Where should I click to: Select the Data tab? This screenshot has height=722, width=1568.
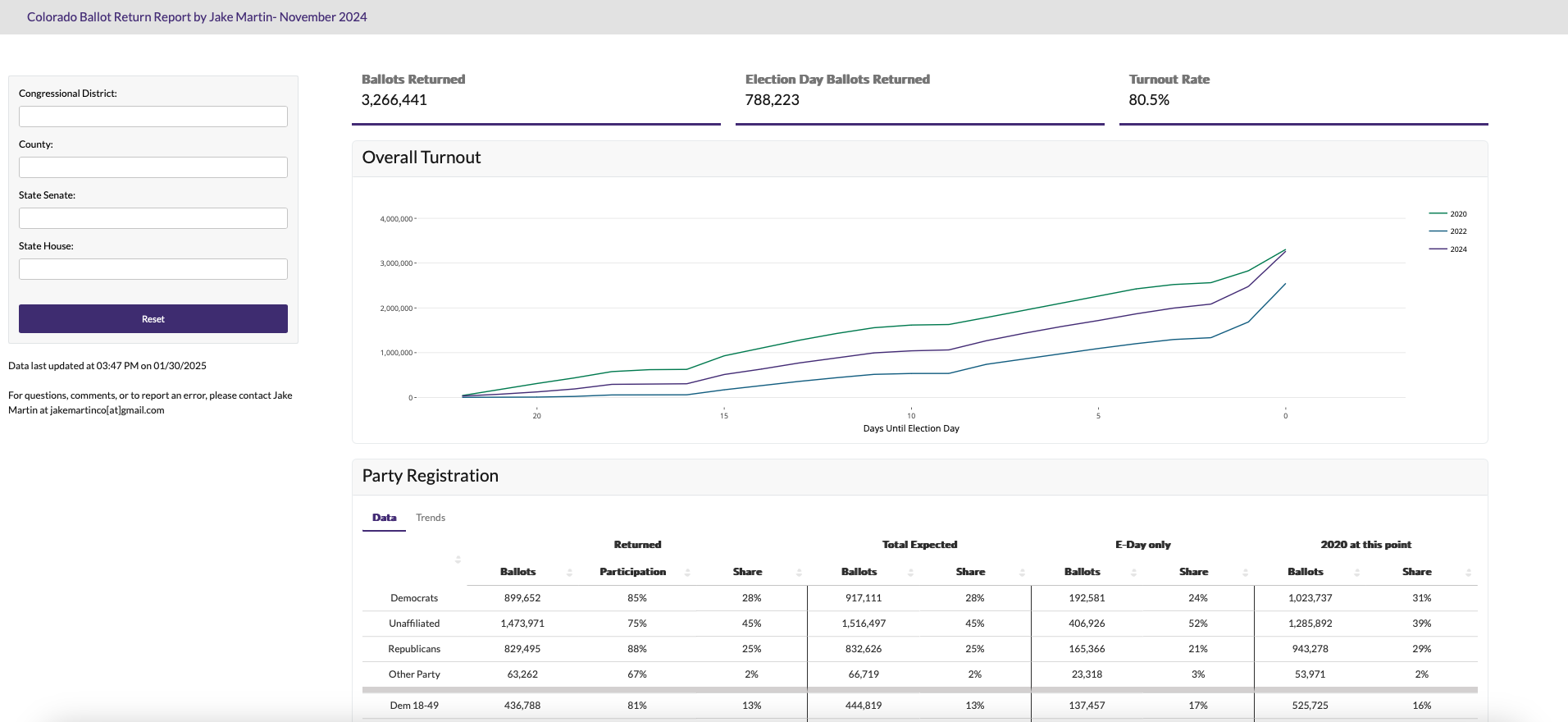click(x=384, y=518)
